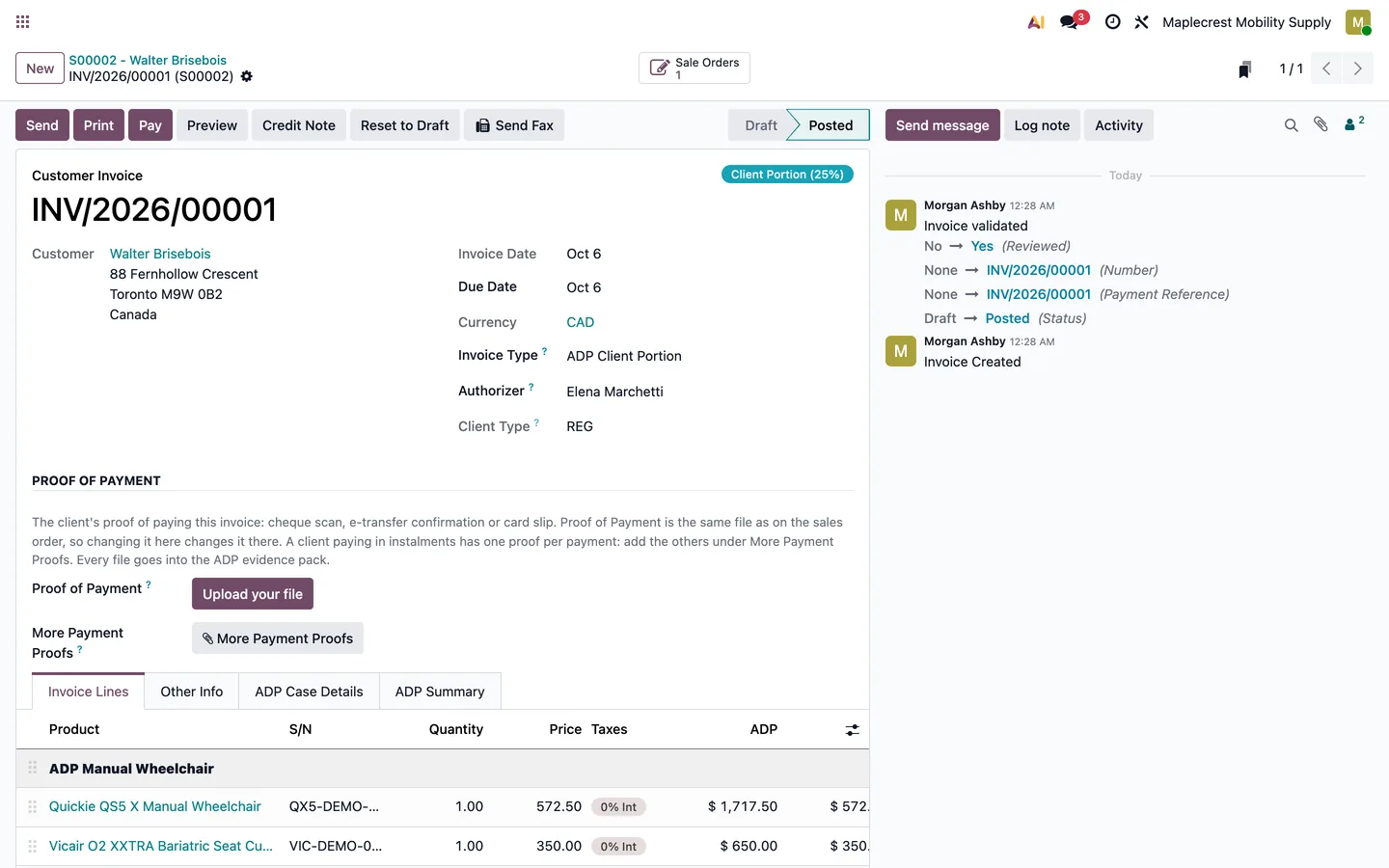Click the bookmark icon near the pager

coord(1245,68)
